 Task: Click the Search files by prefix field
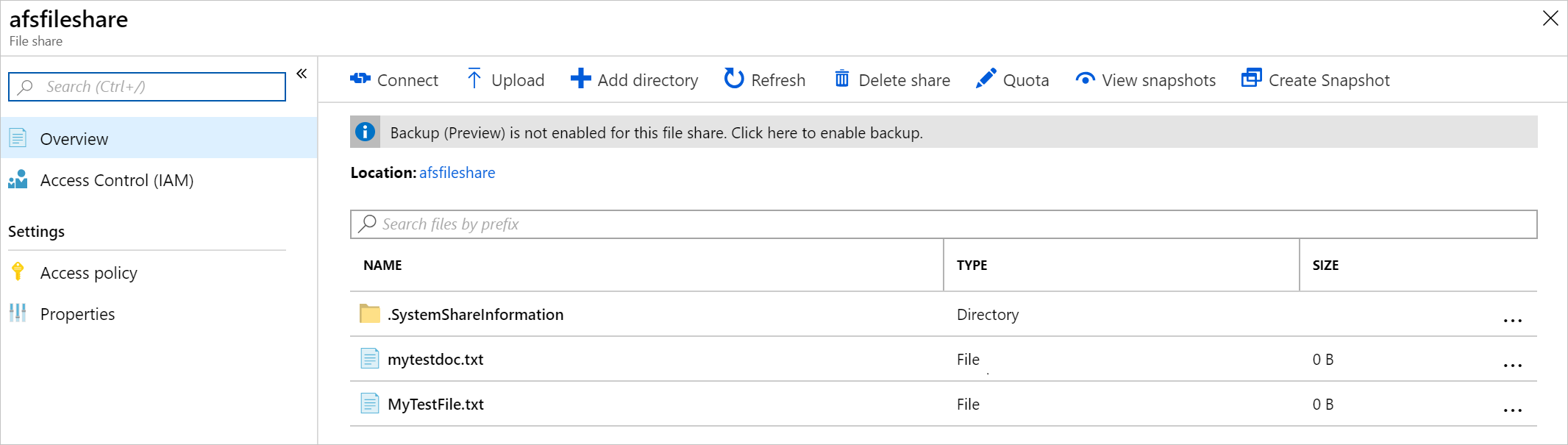click(943, 224)
